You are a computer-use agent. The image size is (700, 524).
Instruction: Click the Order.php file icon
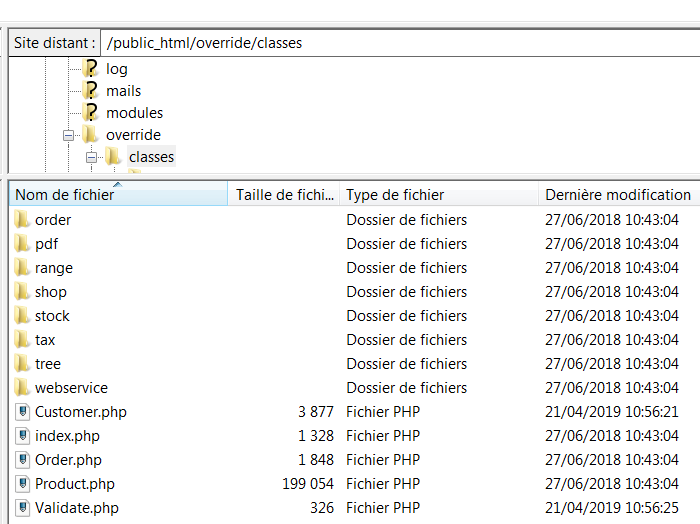click(x=22, y=460)
